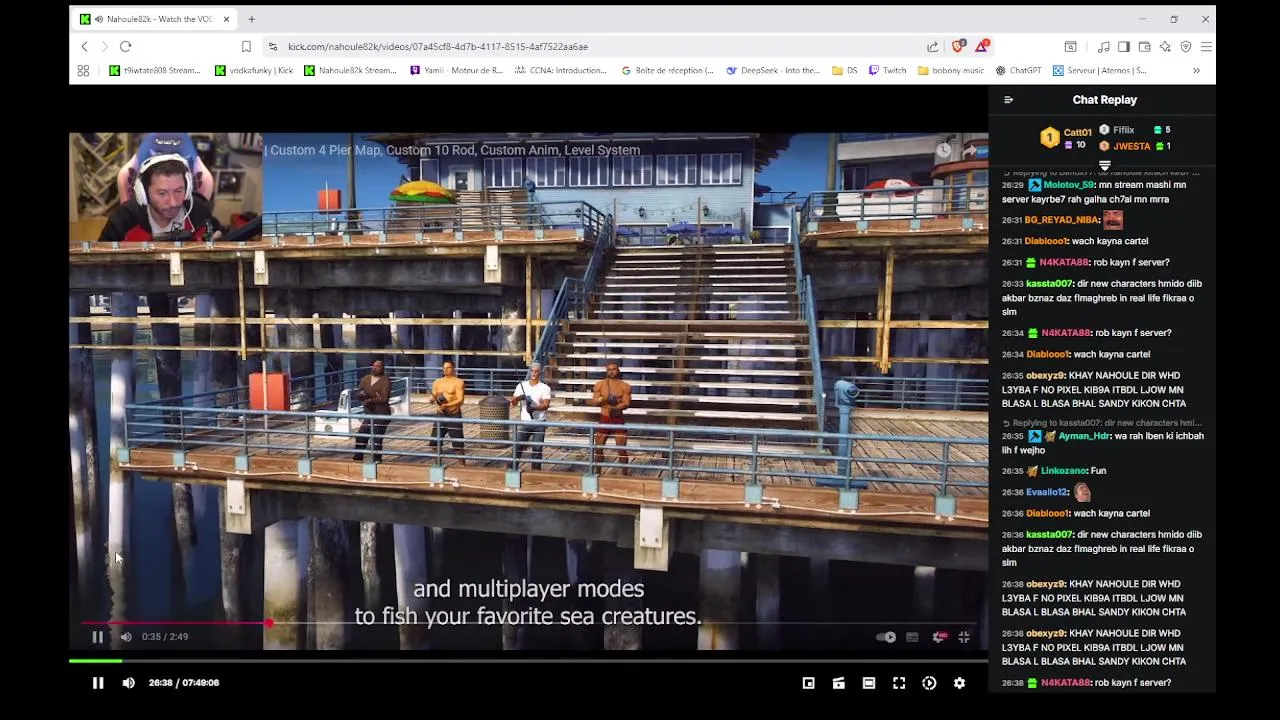The height and width of the screenshot is (720, 1280).
Task: Open the browser main menu
Action: coord(1206,47)
